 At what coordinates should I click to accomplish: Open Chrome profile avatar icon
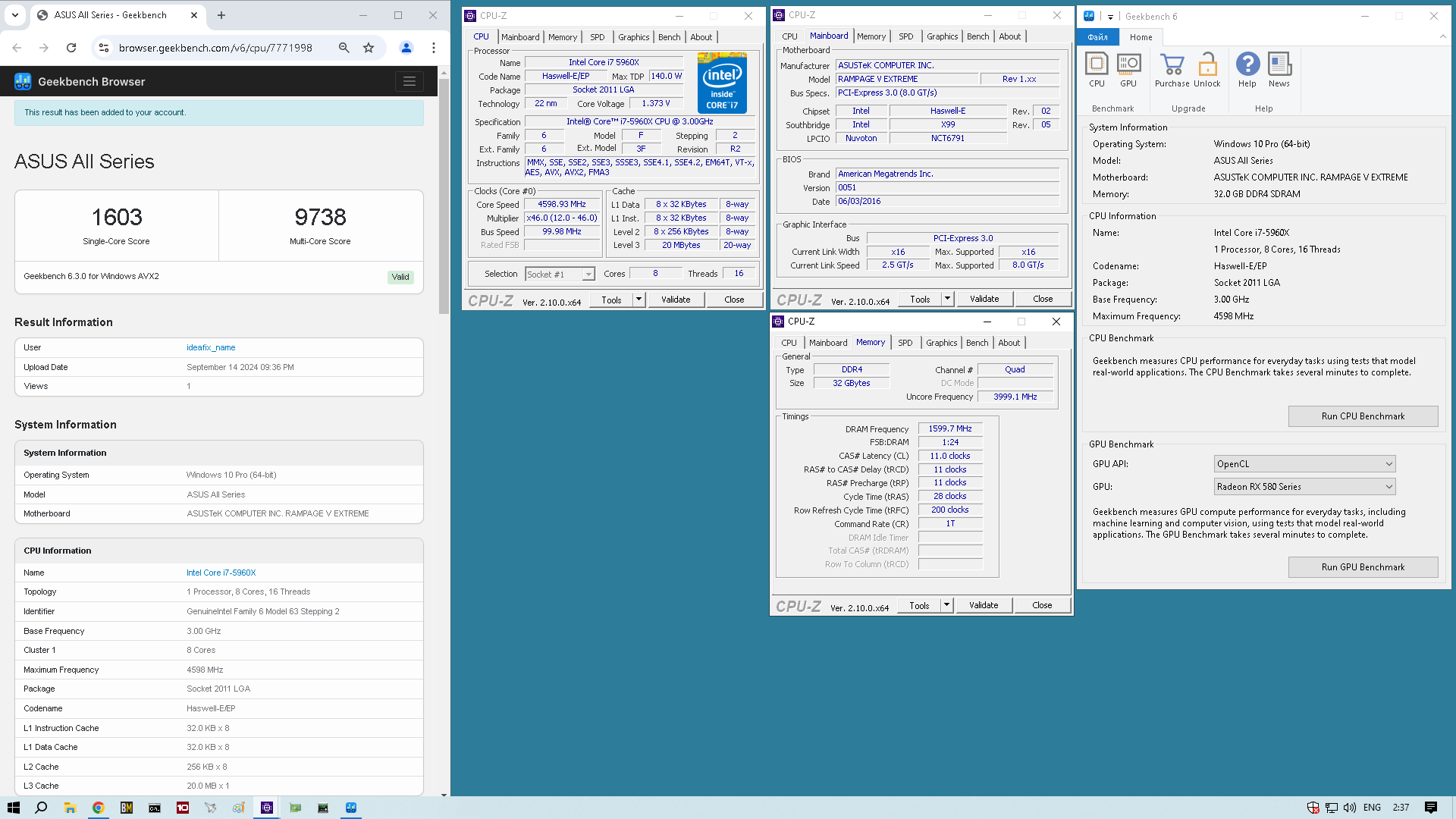tap(406, 48)
